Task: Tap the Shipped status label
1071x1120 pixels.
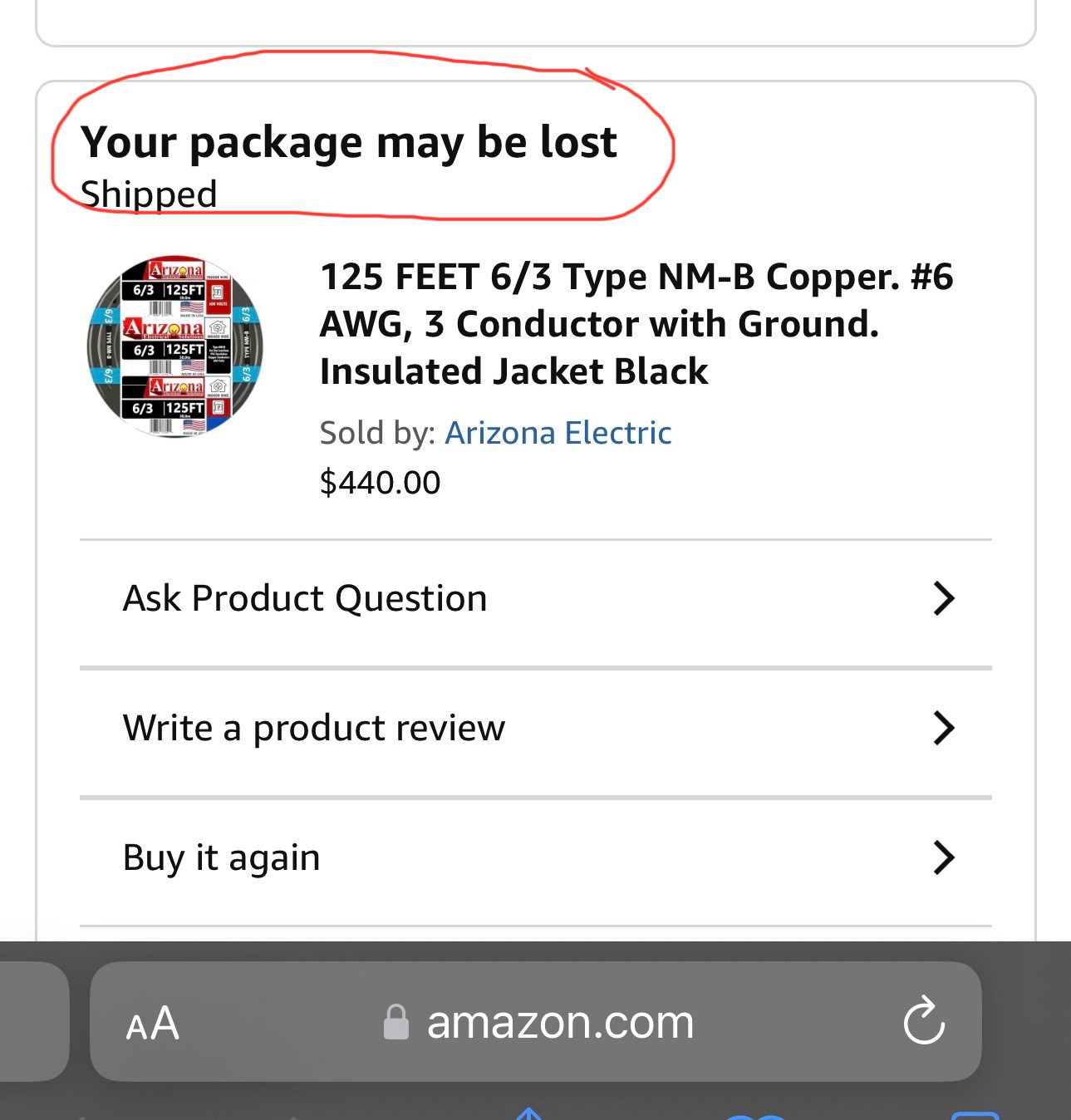Action: pyautogui.click(x=149, y=194)
